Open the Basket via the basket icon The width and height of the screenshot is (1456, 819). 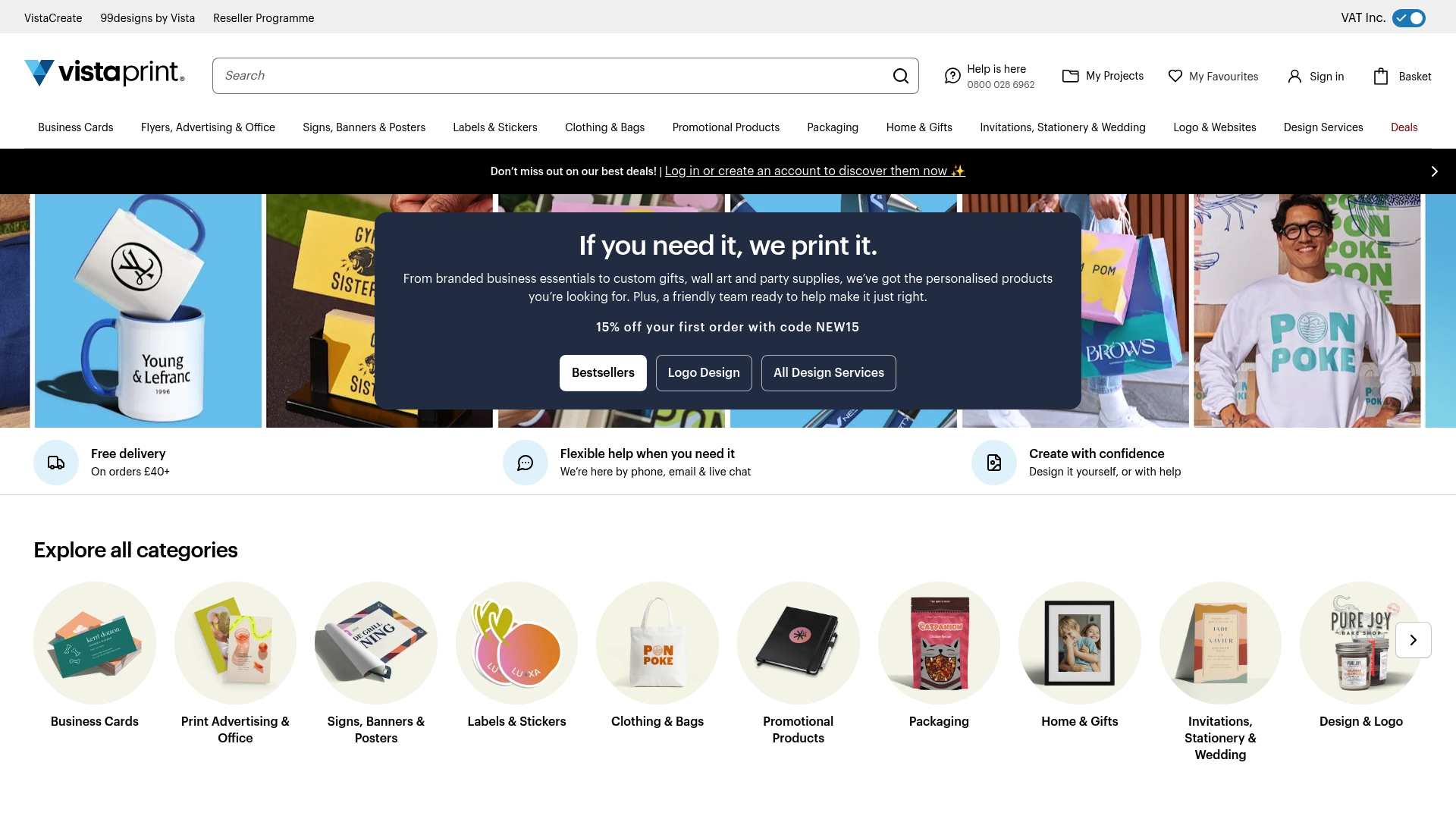click(1379, 76)
